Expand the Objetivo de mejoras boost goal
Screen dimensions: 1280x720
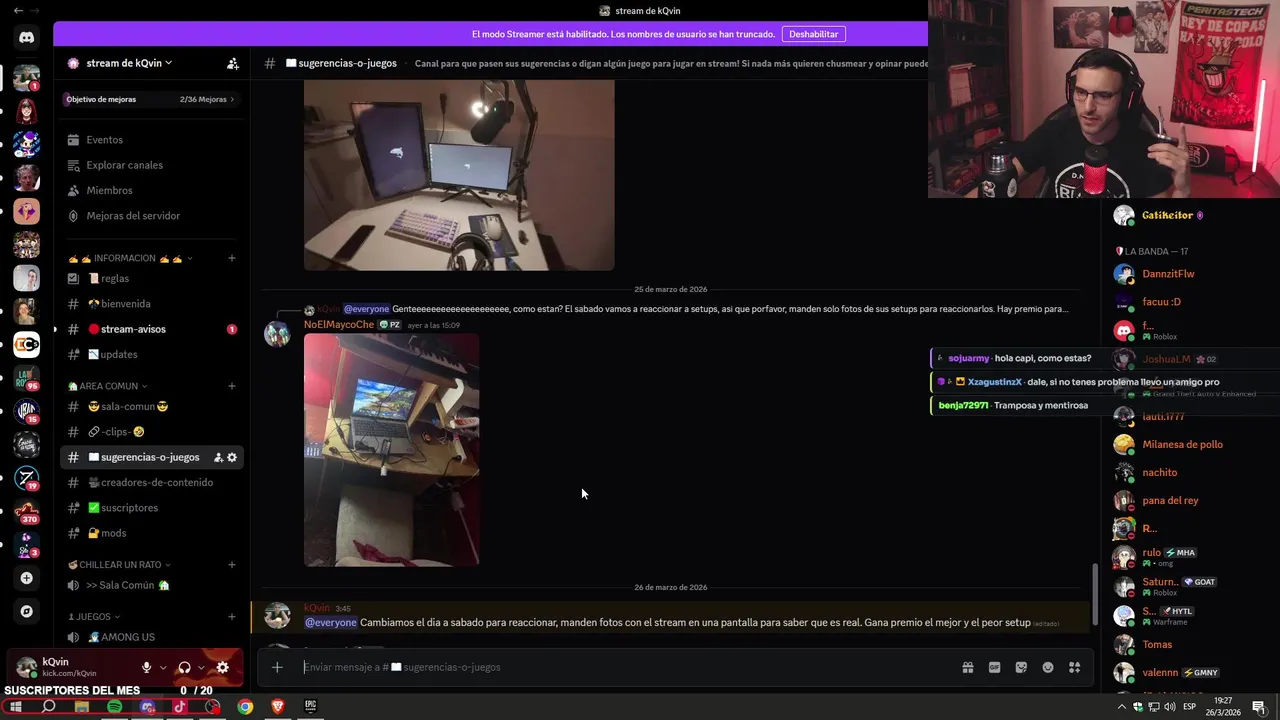click(x=150, y=99)
